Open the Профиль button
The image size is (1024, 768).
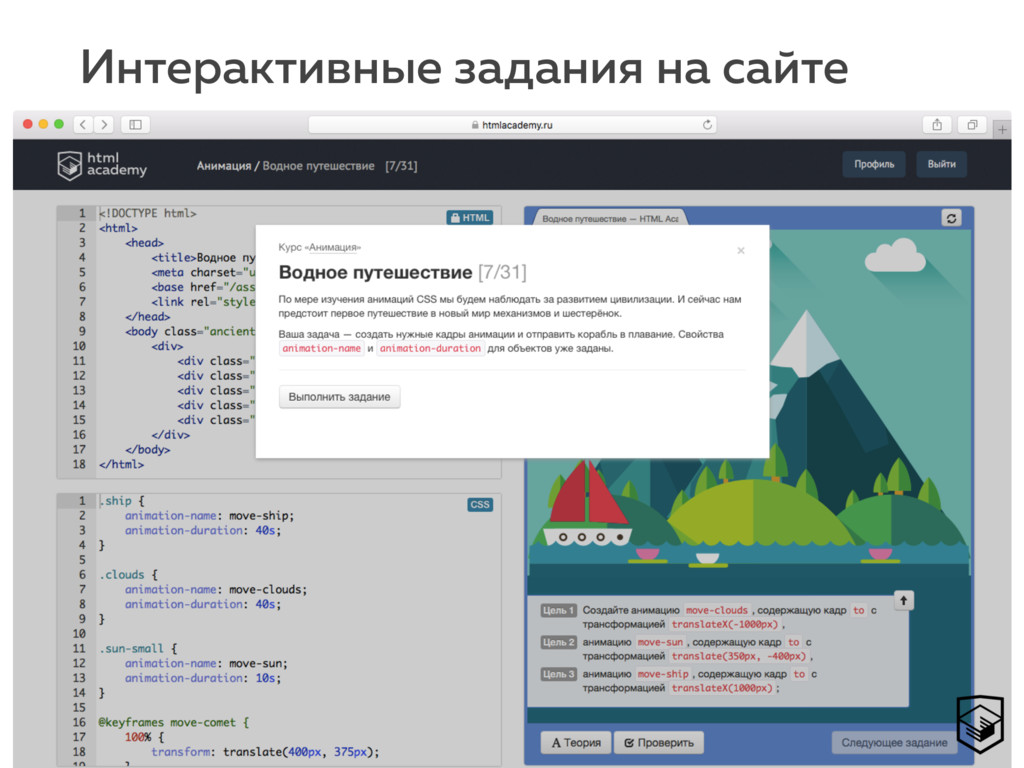[874, 164]
